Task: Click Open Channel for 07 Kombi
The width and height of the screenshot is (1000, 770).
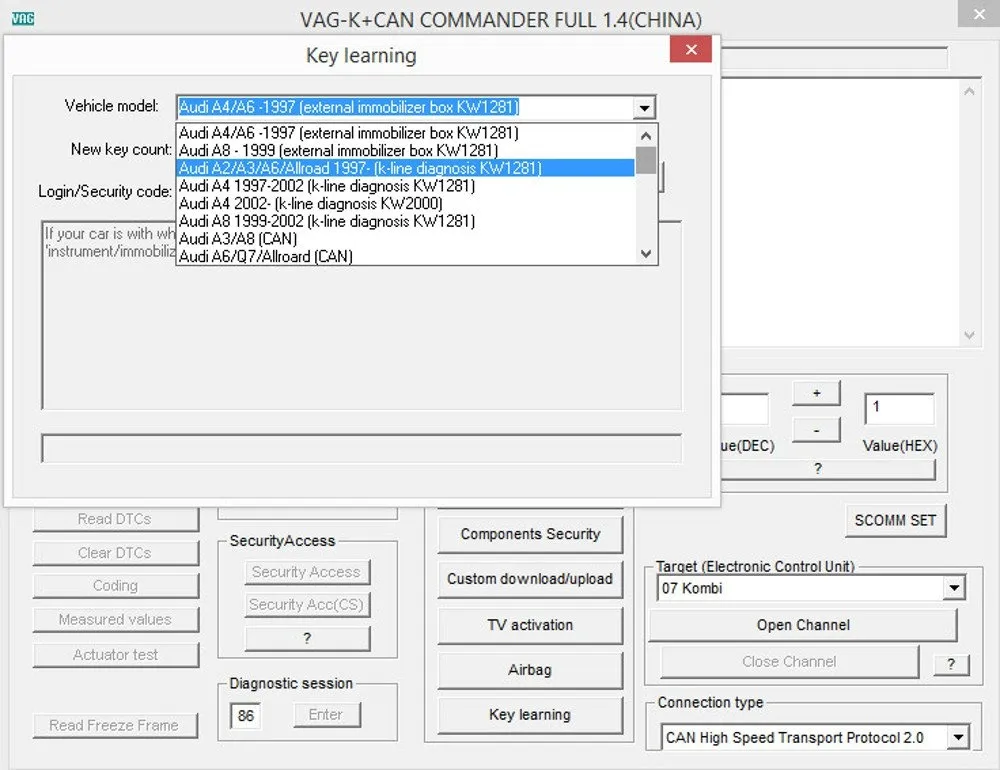Action: coord(803,625)
